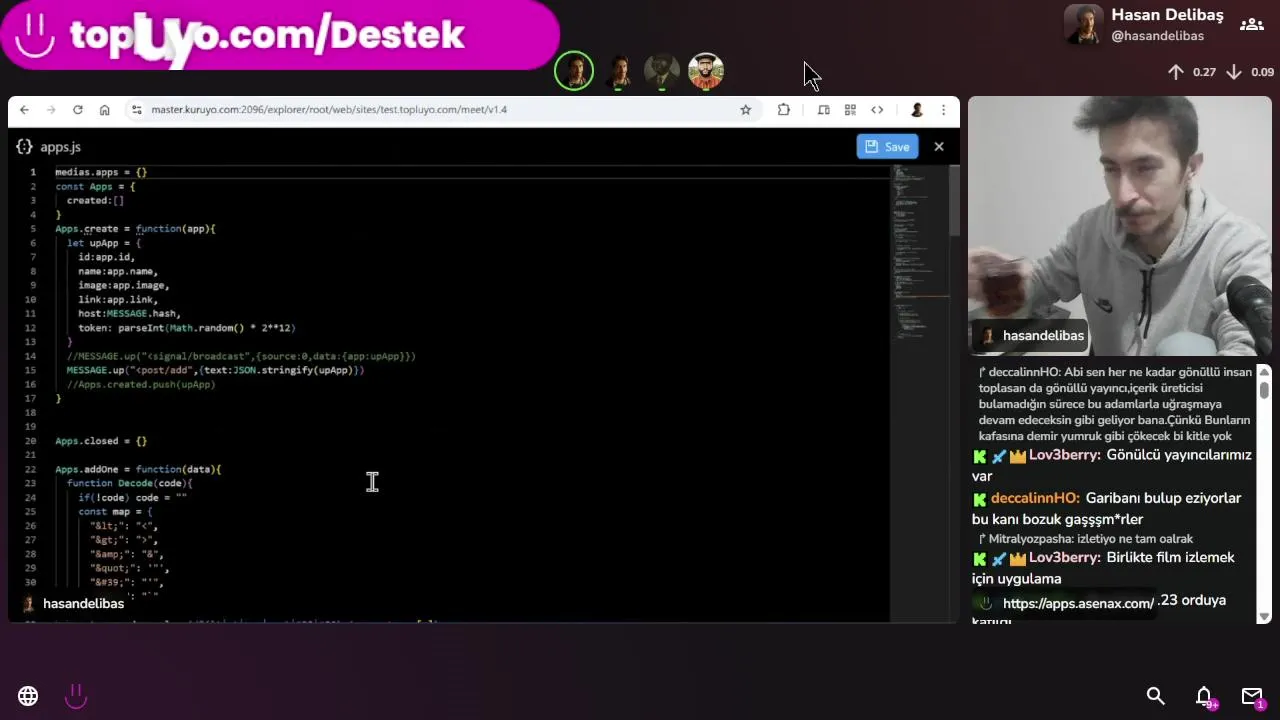This screenshot has height=720, width=1280.
Task: Click the apps.js file name label
Action: [60, 147]
